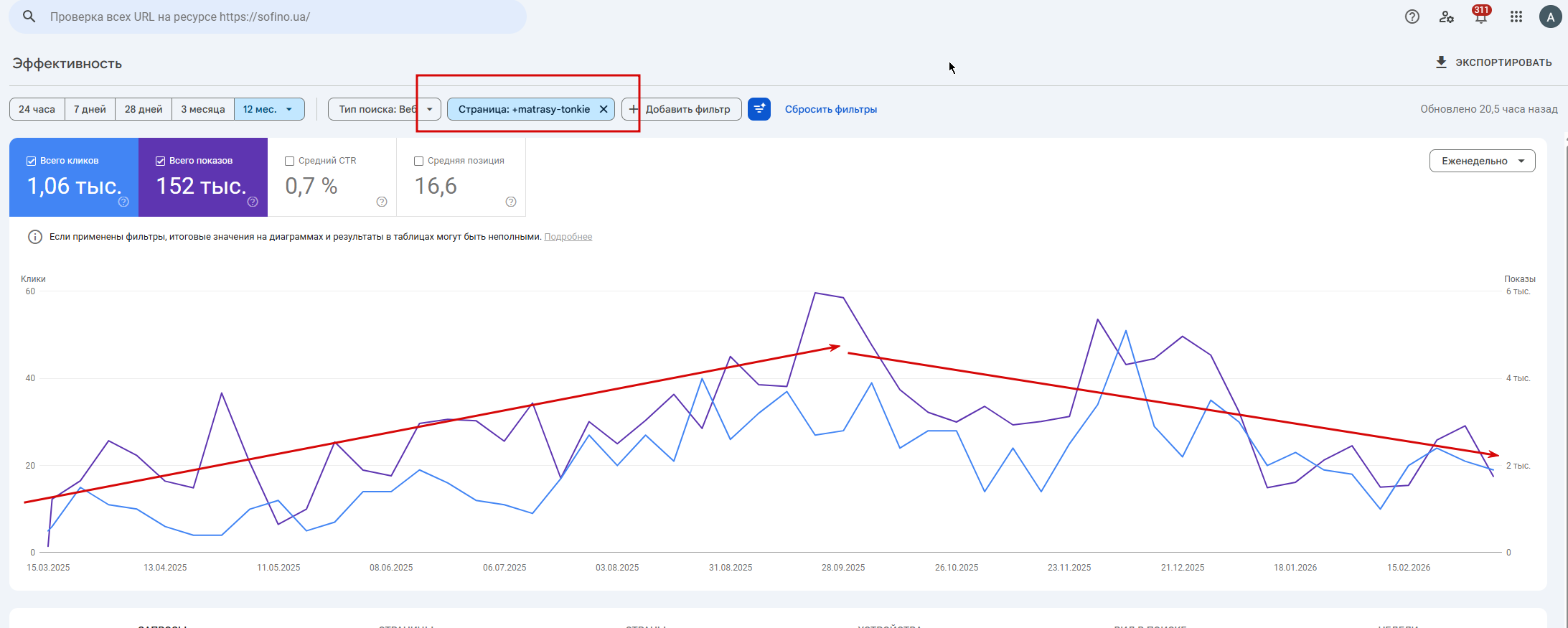Image resolution: width=1568 pixels, height=628 pixels.
Task: Click the Экспортировать button
Action: tap(1493, 62)
